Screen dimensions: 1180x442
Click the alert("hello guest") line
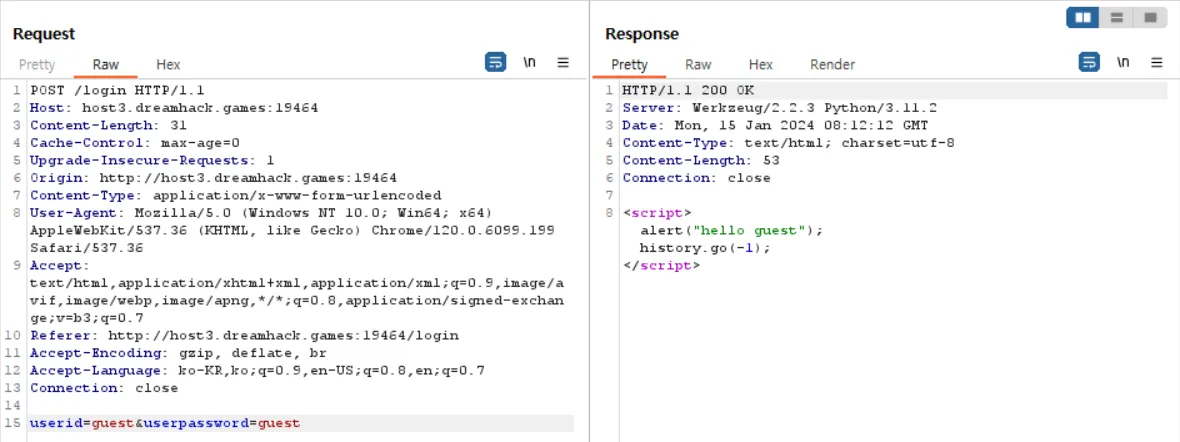pyautogui.click(x=732, y=230)
